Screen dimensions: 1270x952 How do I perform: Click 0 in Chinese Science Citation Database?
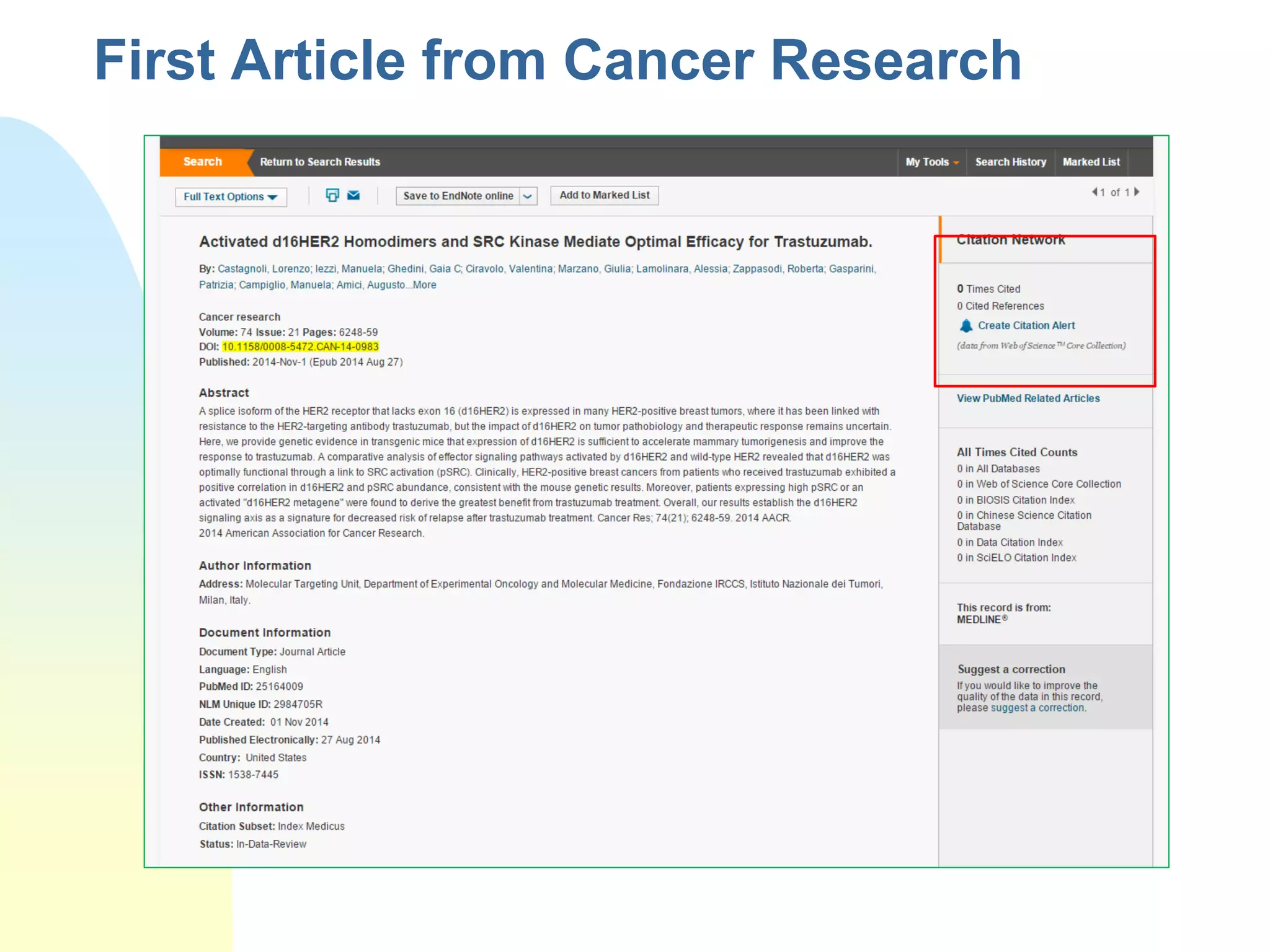[1024, 521]
